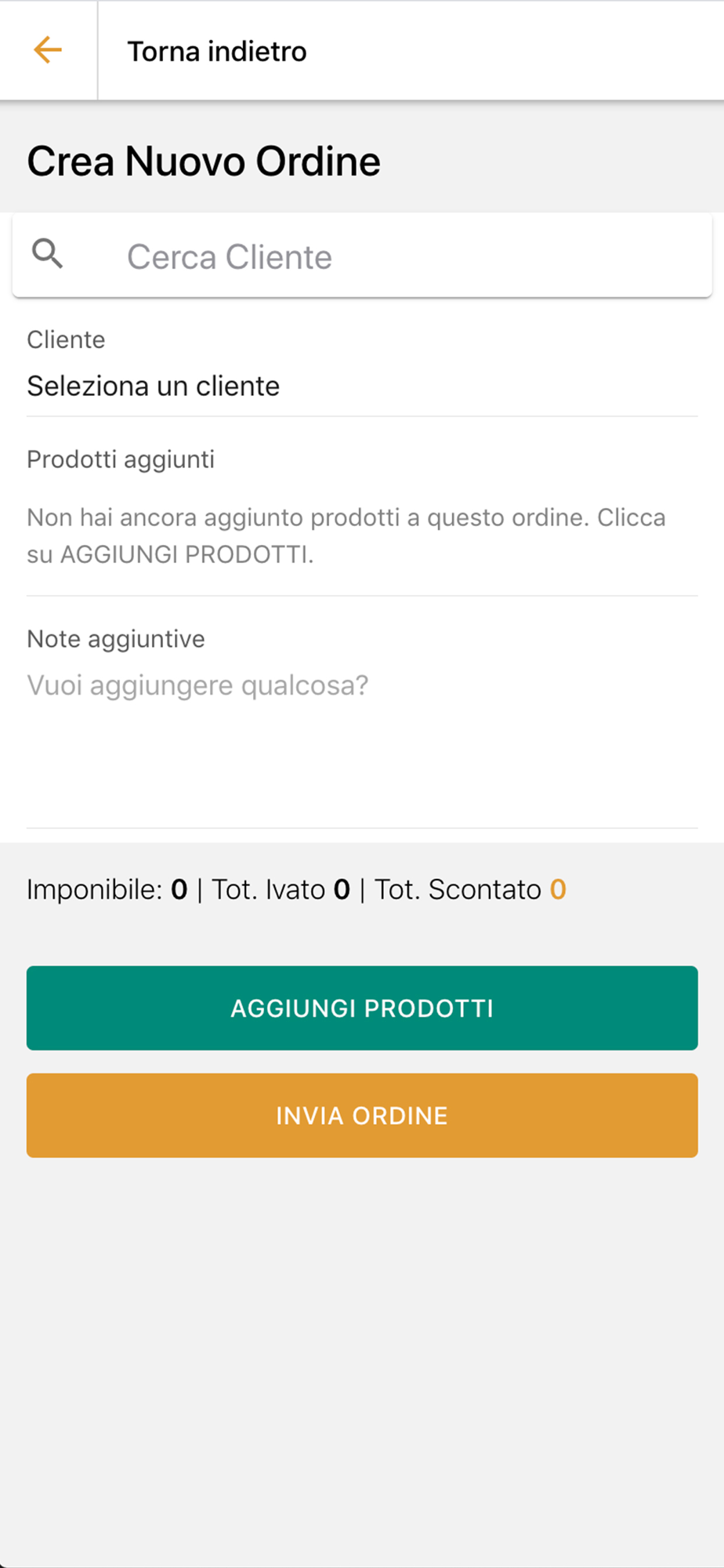Click the "Imponibile:" label text
The height and width of the screenshot is (1568, 724).
(95, 890)
